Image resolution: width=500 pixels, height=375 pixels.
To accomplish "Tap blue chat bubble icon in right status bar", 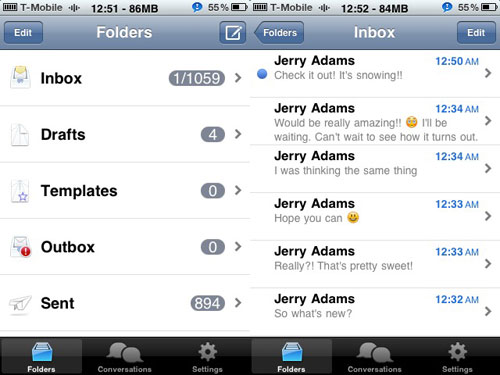I will 447,7.
